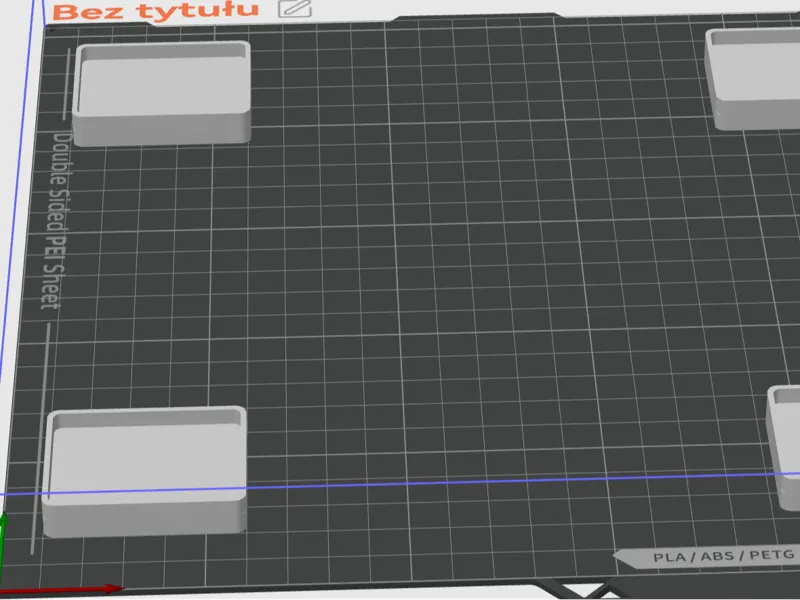Select the top-right tray model
800x600 pixels.
click(x=753, y=78)
